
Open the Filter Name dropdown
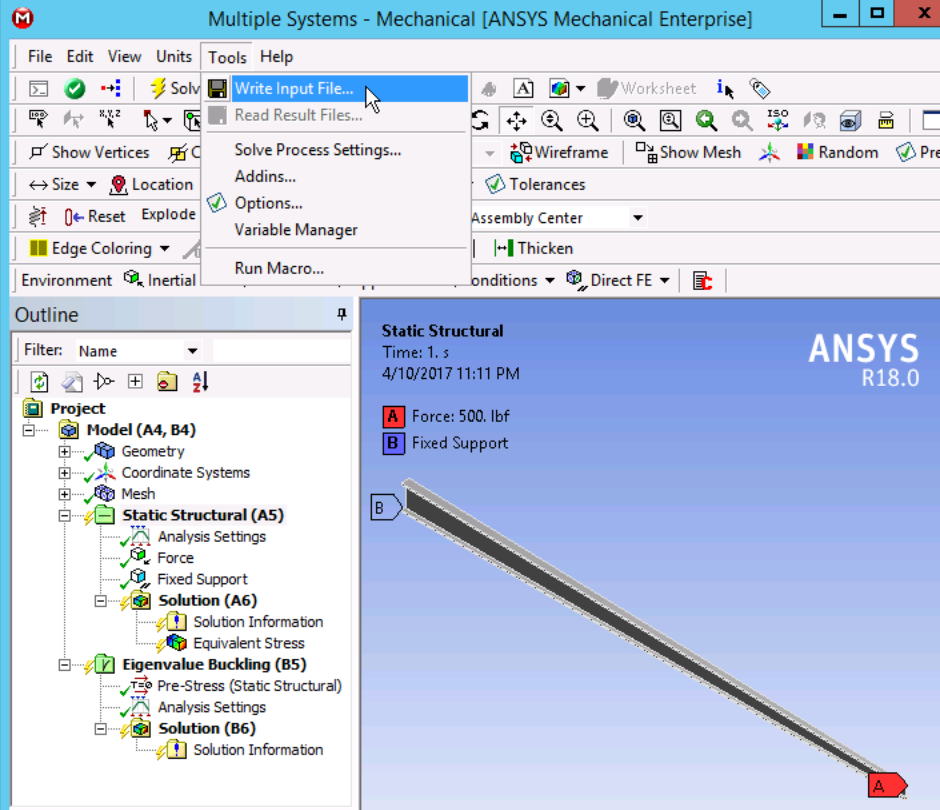[x=192, y=351]
